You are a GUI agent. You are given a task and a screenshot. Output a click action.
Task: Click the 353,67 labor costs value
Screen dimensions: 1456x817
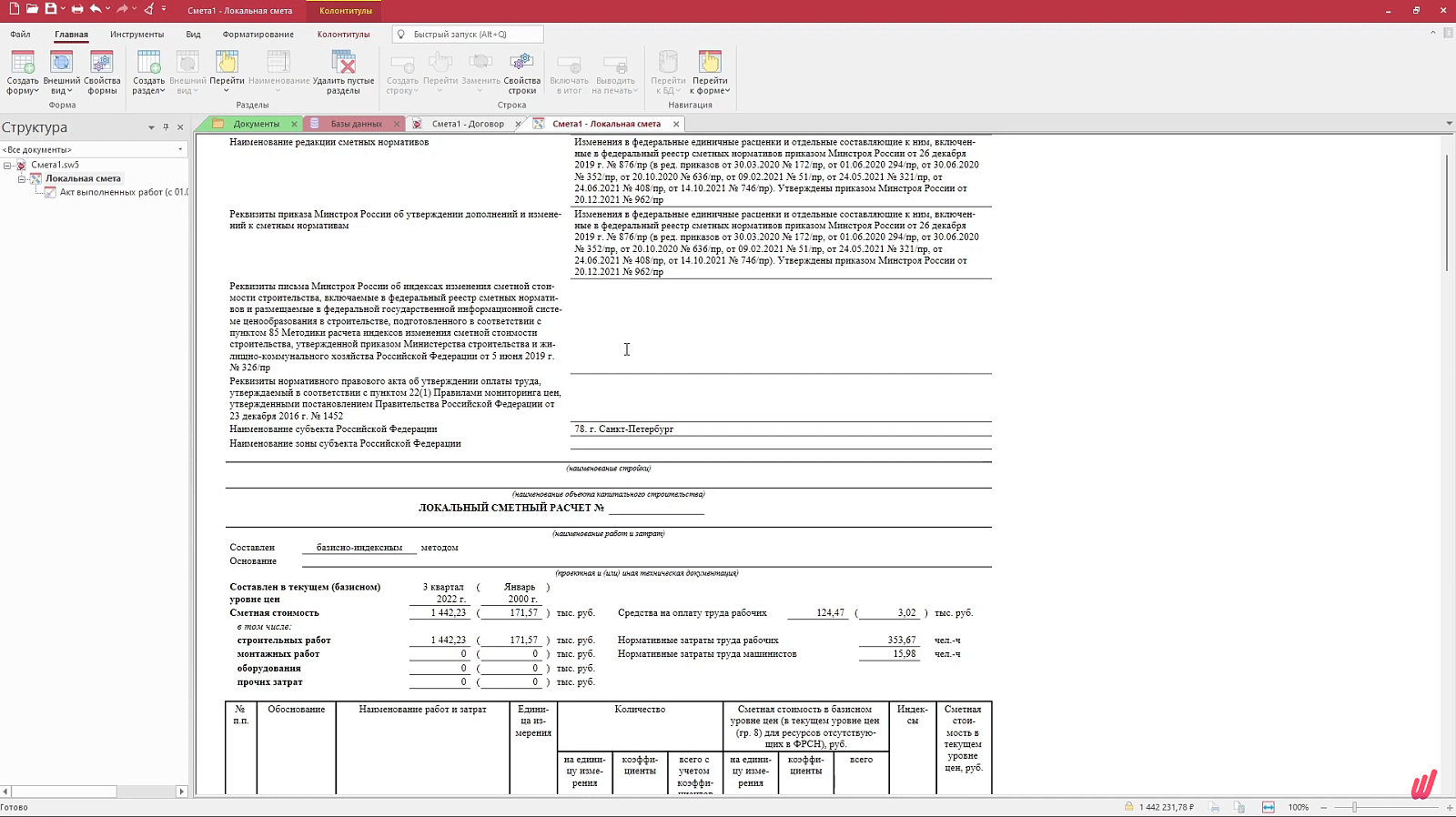click(x=888, y=640)
